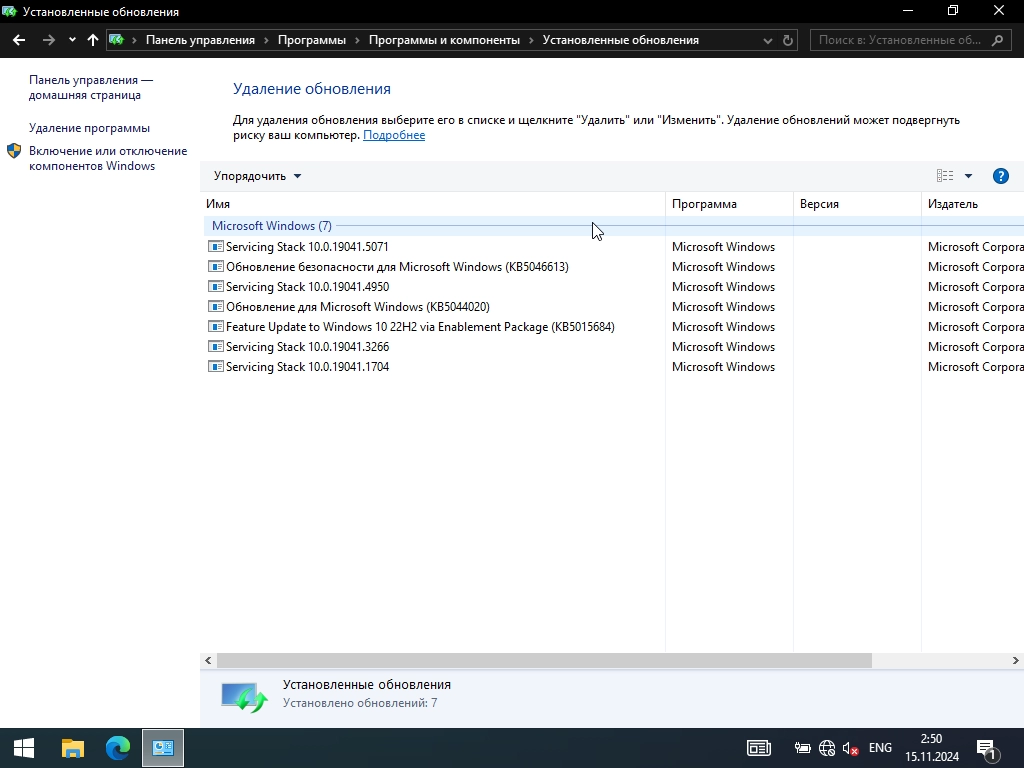This screenshot has height=768, width=1024.
Task: Click the Control Panel taskbar button
Action: pyautogui.click(x=163, y=748)
